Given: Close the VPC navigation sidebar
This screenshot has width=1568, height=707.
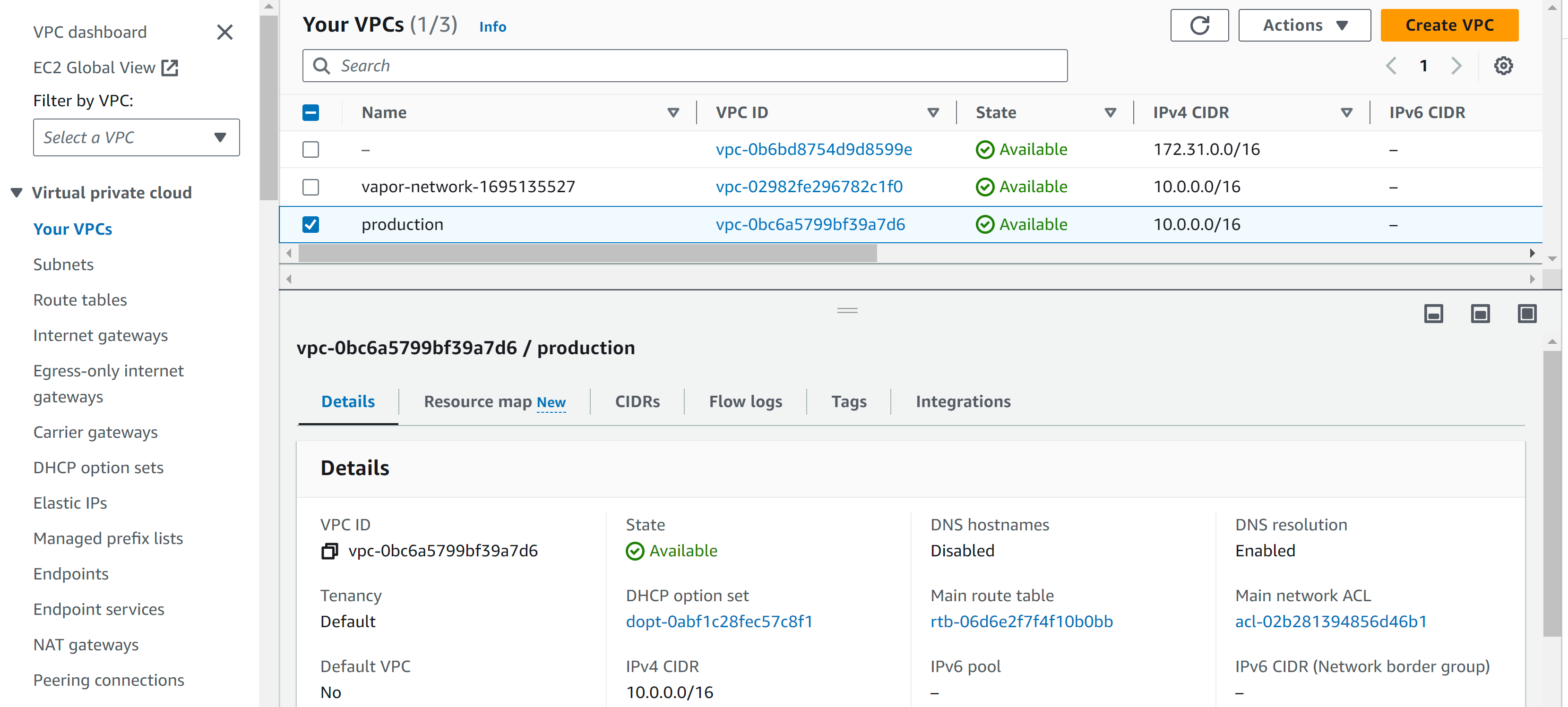Looking at the screenshot, I should point(224,32).
